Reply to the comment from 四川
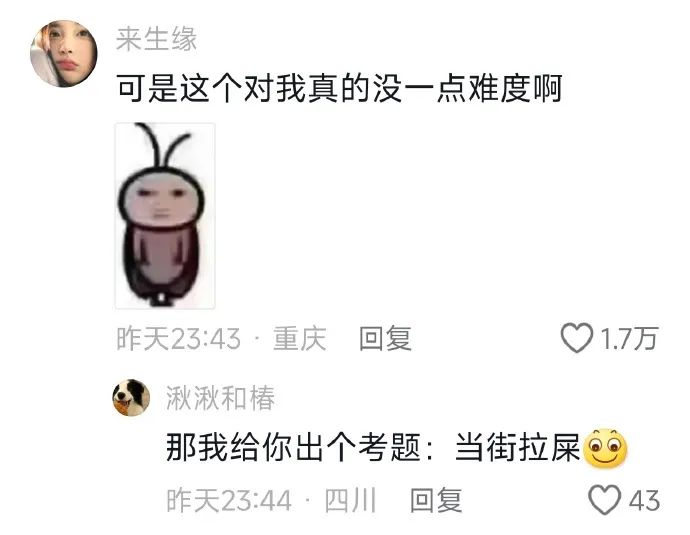690x535 pixels. (x=436, y=500)
